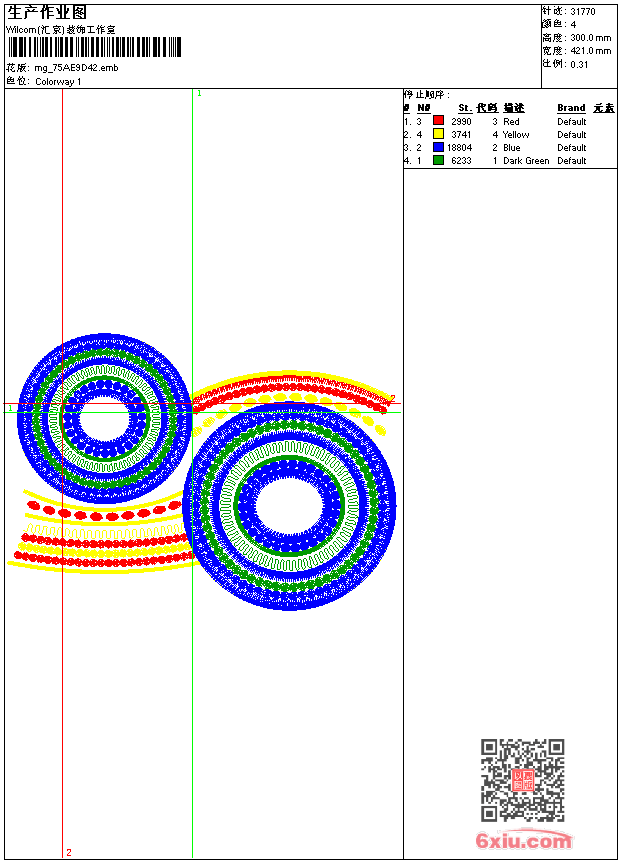
Task: Click the "元素" column header
Action: (604, 108)
